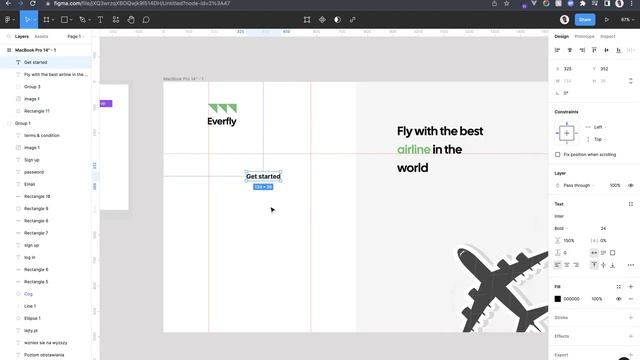Open text styles icon in Text section
The width and height of the screenshot is (640, 360).
(x=631, y=204)
